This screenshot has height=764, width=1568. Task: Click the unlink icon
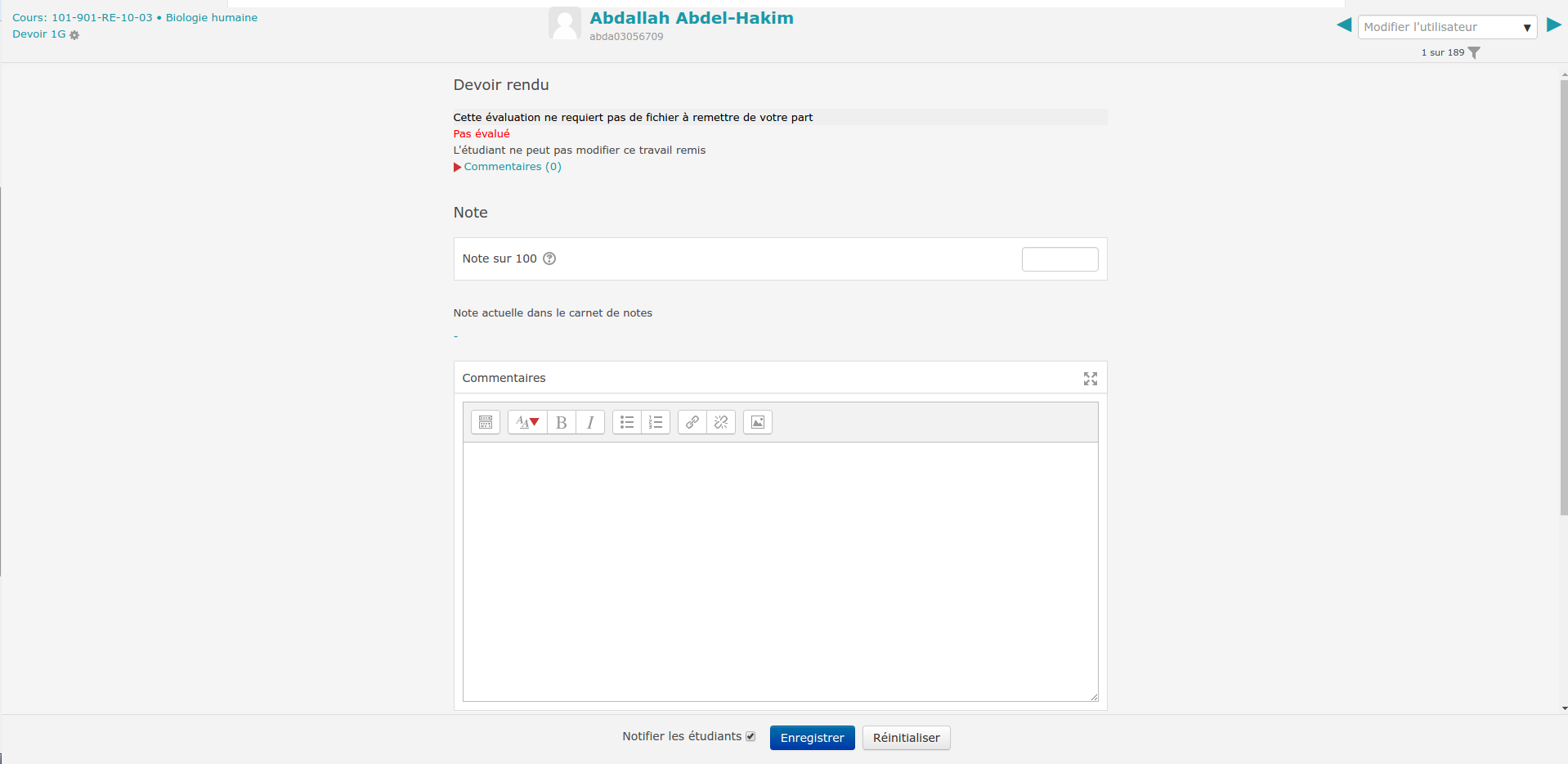tap(721, 422)
